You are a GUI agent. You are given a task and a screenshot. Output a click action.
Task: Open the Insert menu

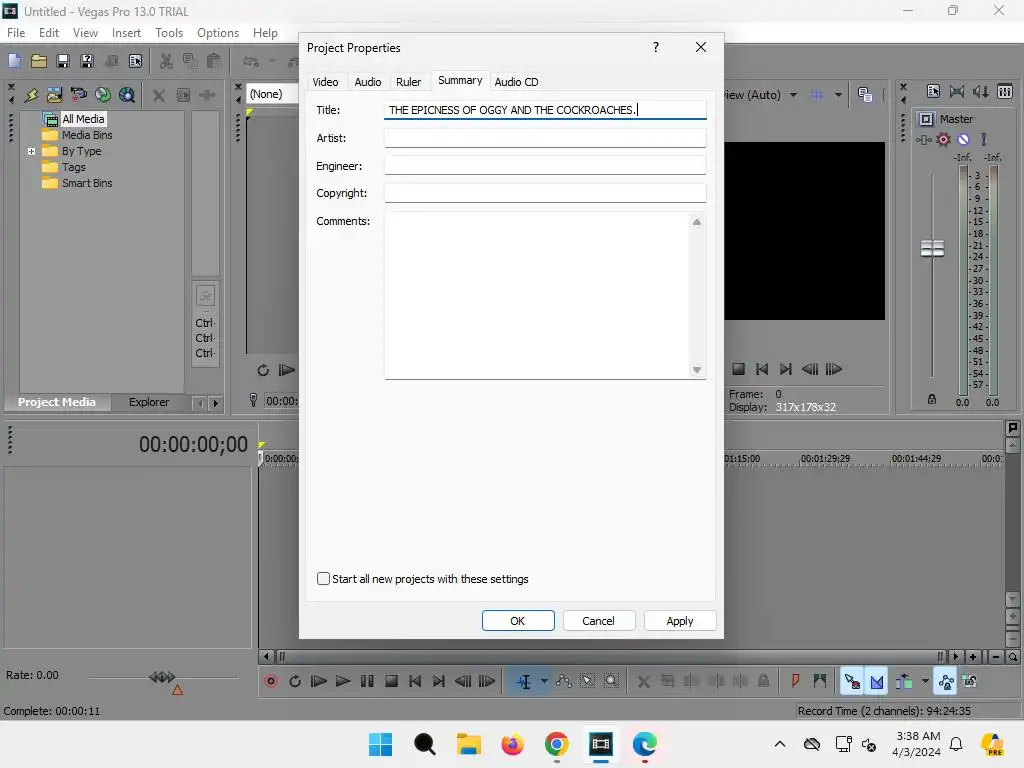point(126,33)
